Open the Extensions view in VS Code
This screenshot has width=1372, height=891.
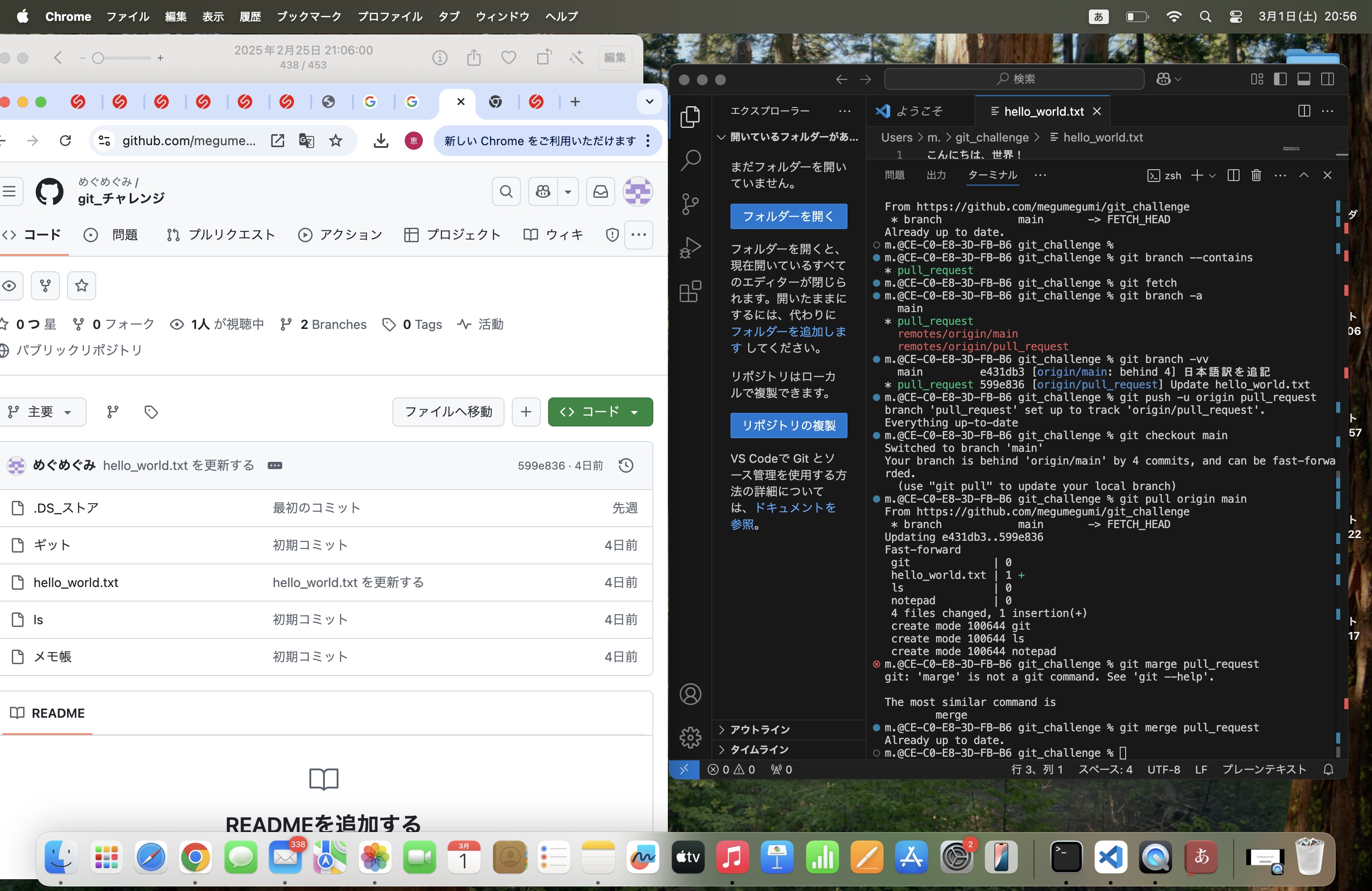click(690, 292)
